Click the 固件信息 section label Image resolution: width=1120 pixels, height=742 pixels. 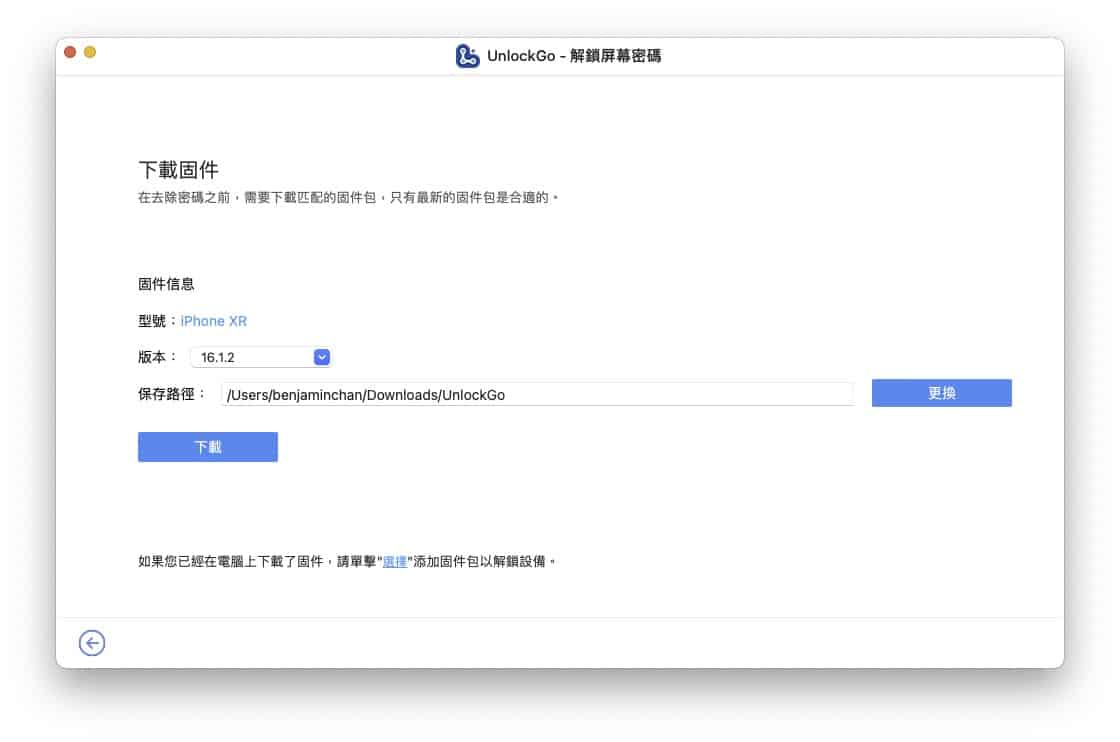[166, 284]
